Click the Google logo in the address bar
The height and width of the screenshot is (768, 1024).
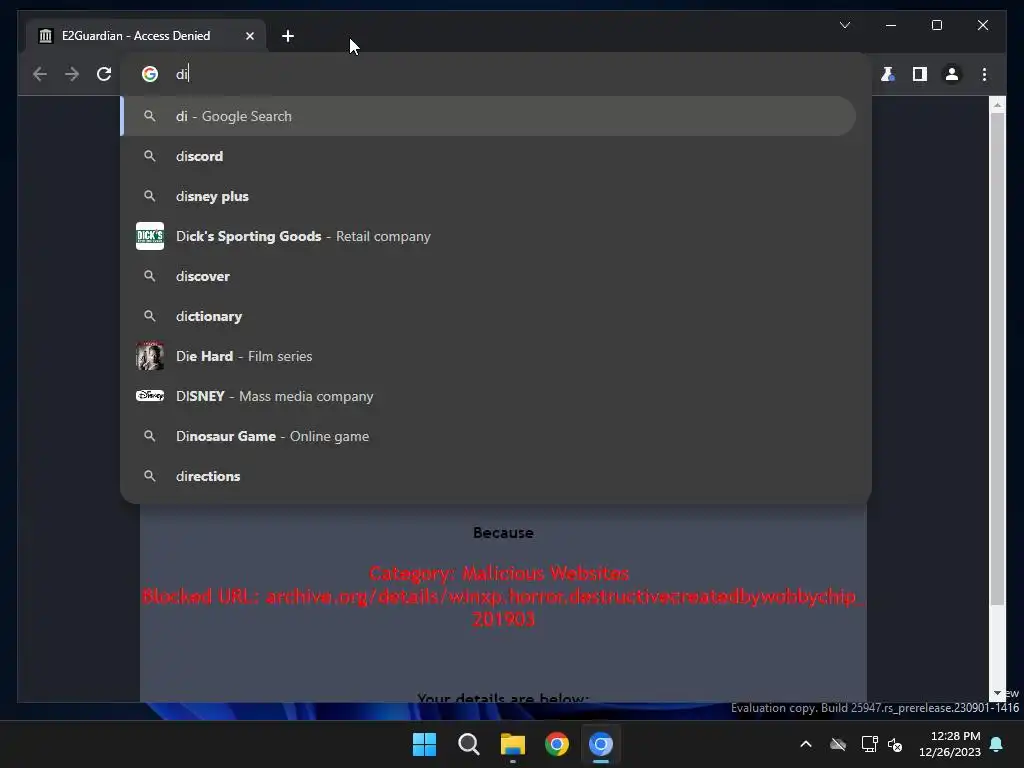(150, 74)
